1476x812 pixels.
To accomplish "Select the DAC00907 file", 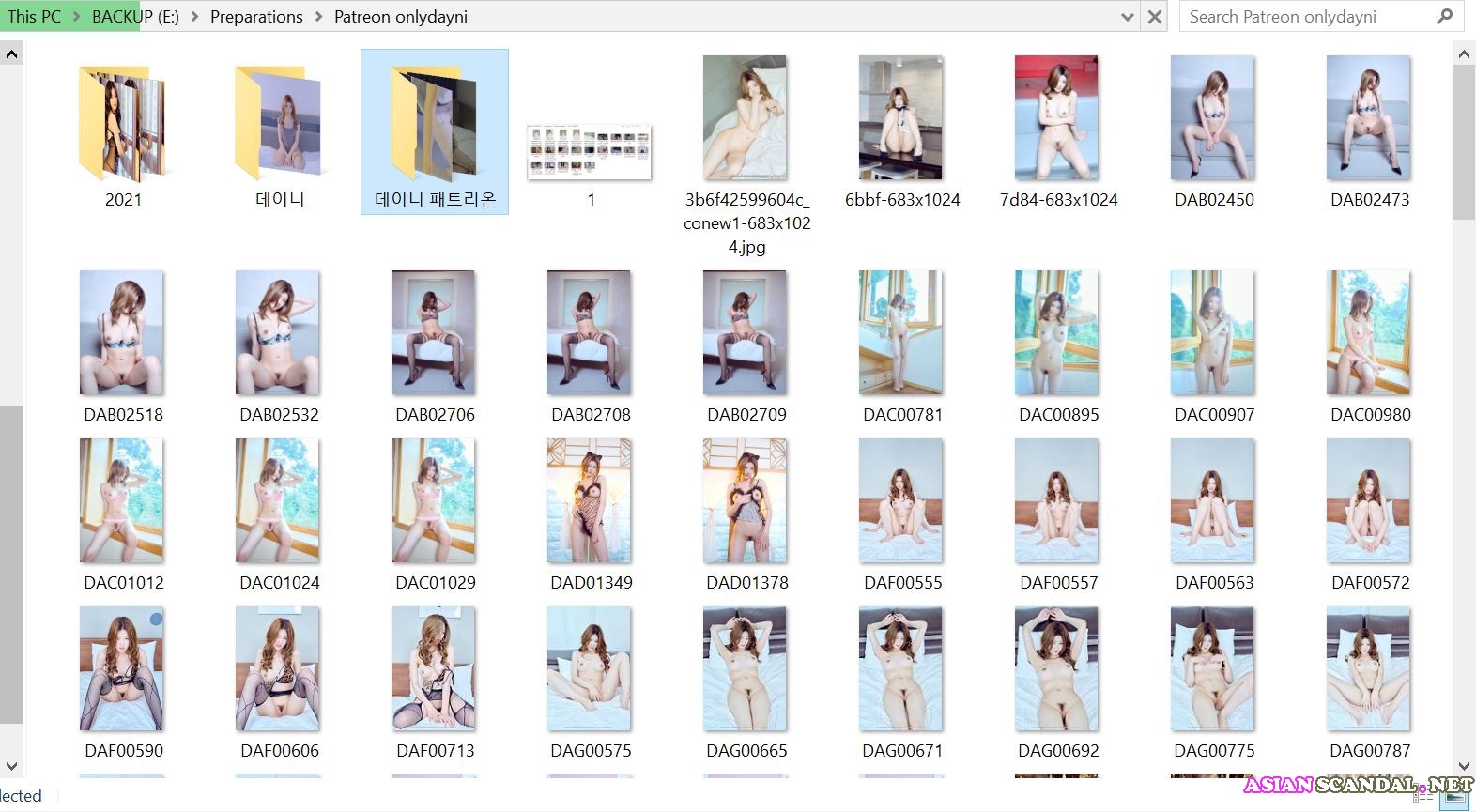I will (x=1214, y=346).
